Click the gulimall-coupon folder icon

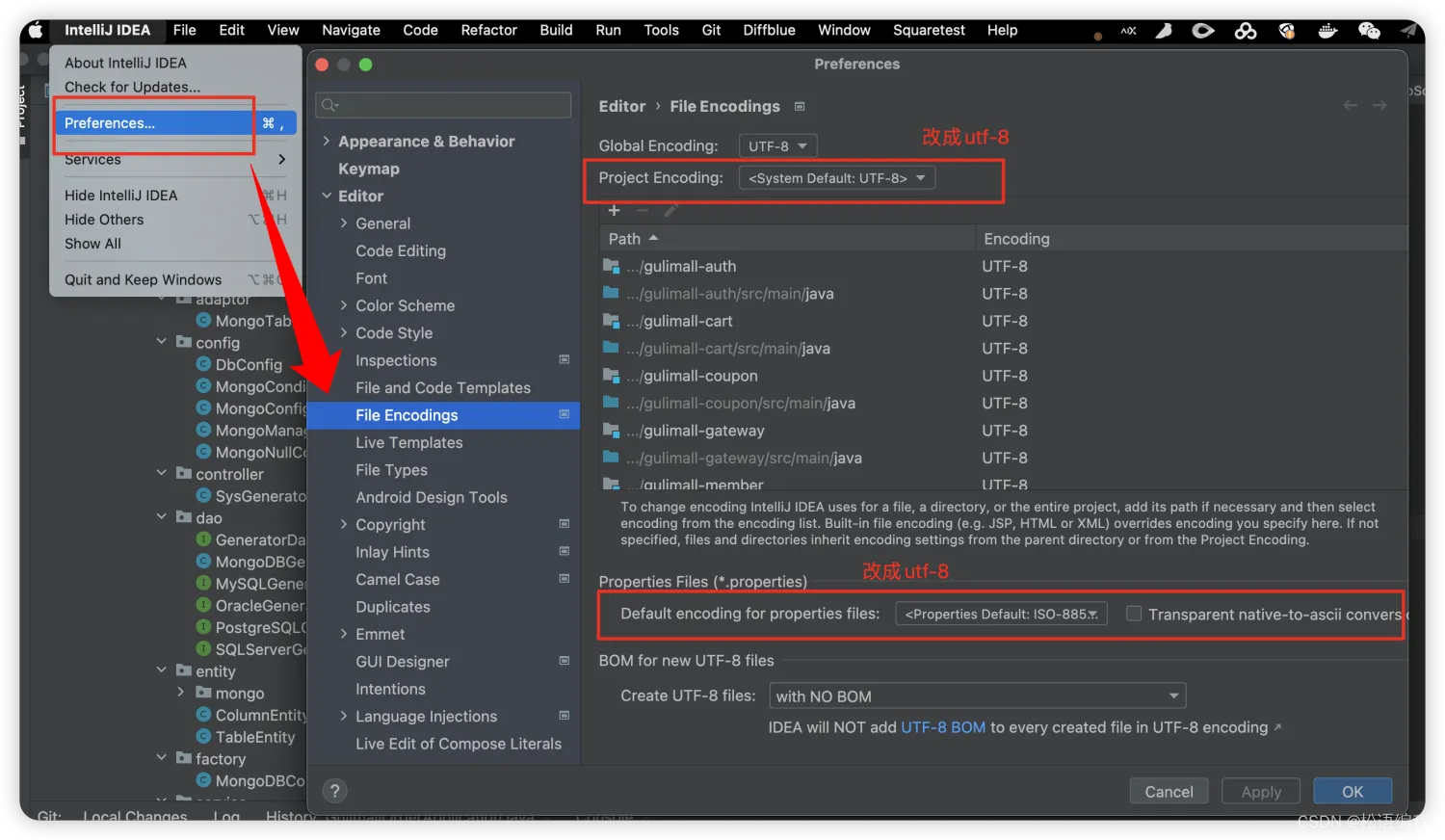[x=611, y=376]
